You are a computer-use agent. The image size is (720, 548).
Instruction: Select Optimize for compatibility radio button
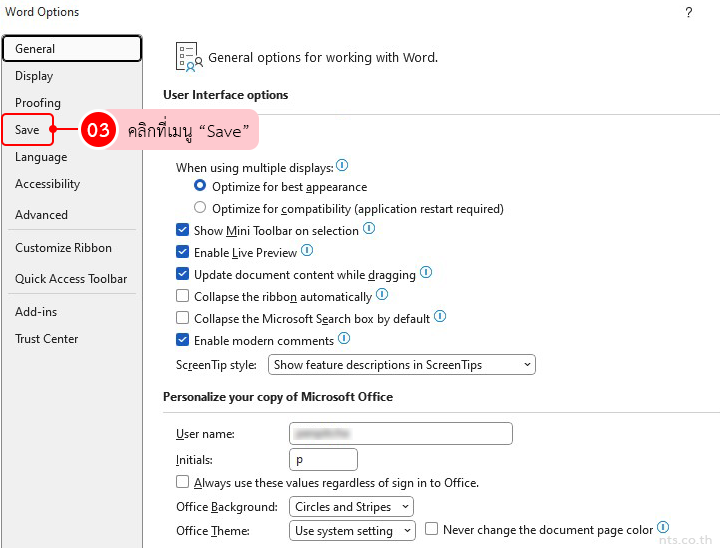(x=200, y=209)
